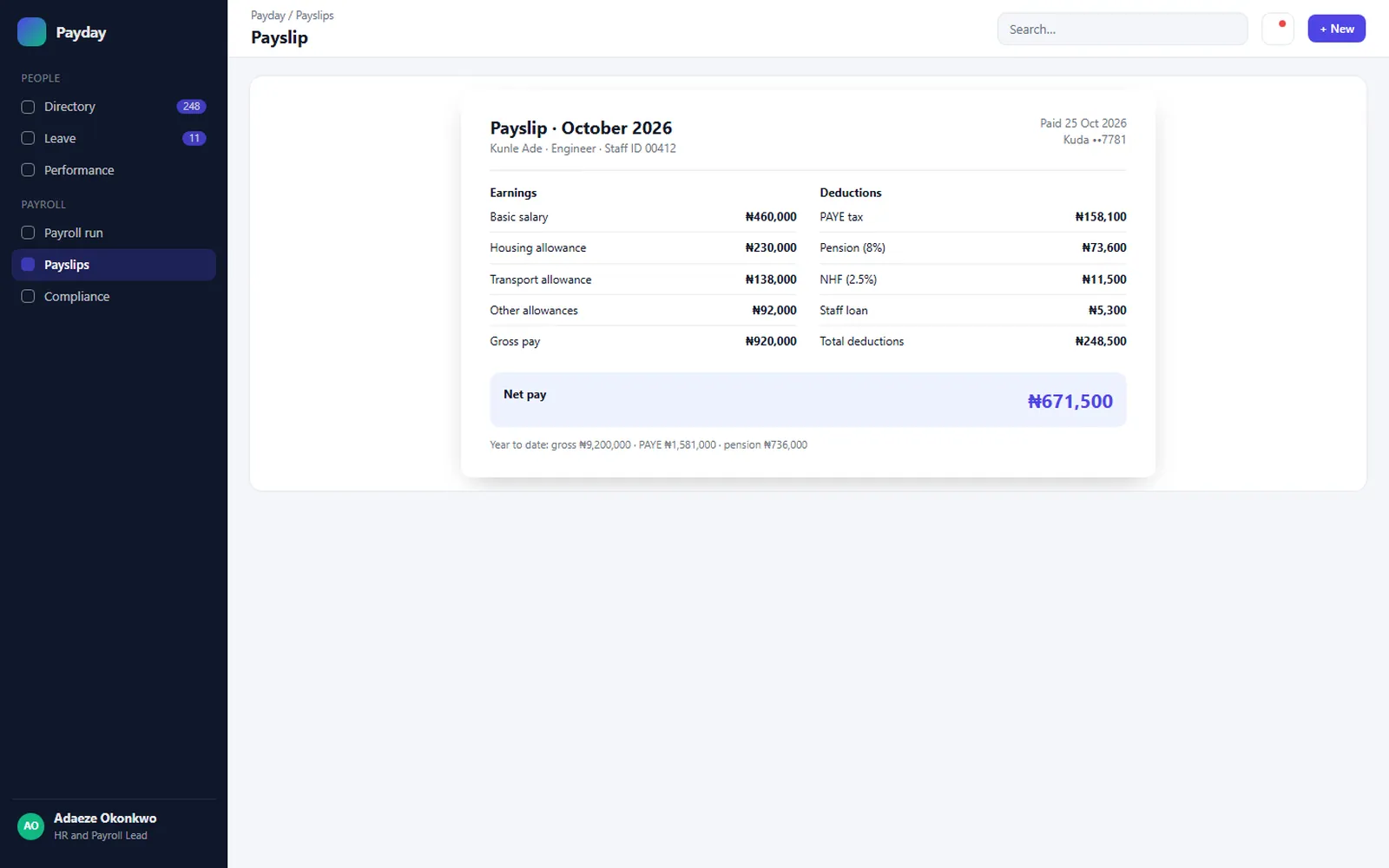1389x868 pixels.
Task: Click the Payroll run sidebar icon
Action: click(x=28, y=233)
